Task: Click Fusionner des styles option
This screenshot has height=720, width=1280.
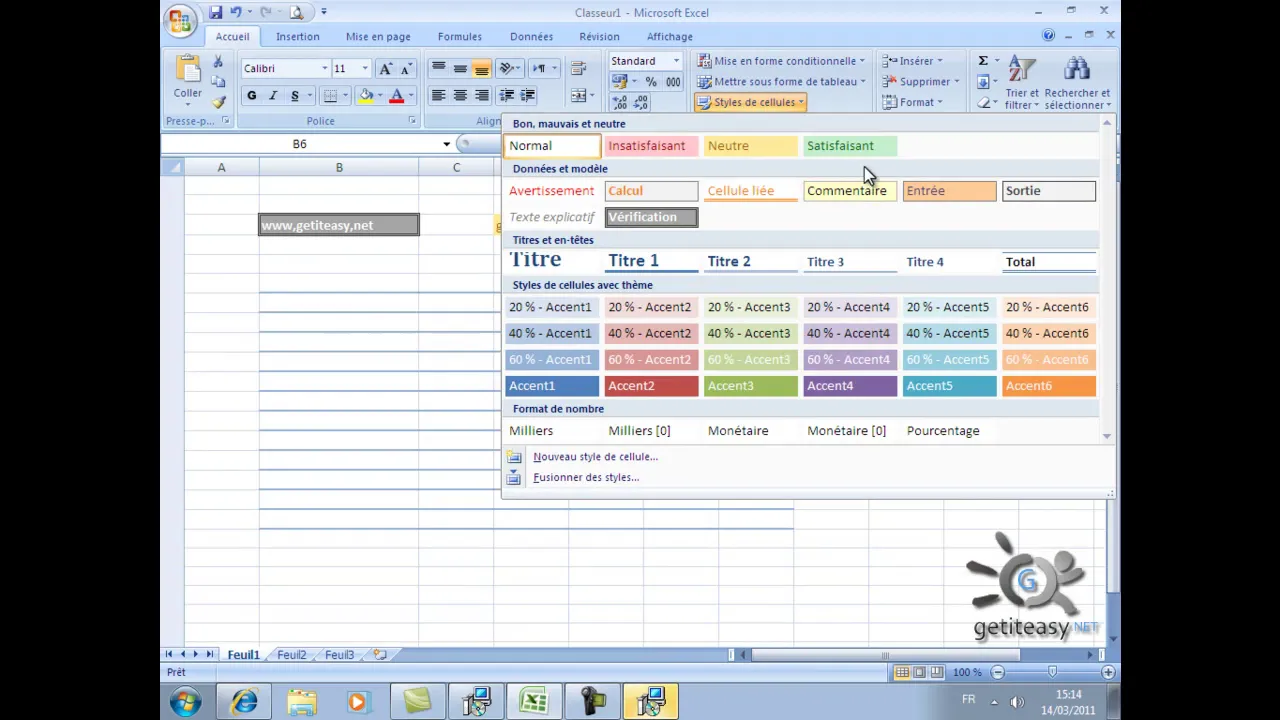Action: (586, 477)
